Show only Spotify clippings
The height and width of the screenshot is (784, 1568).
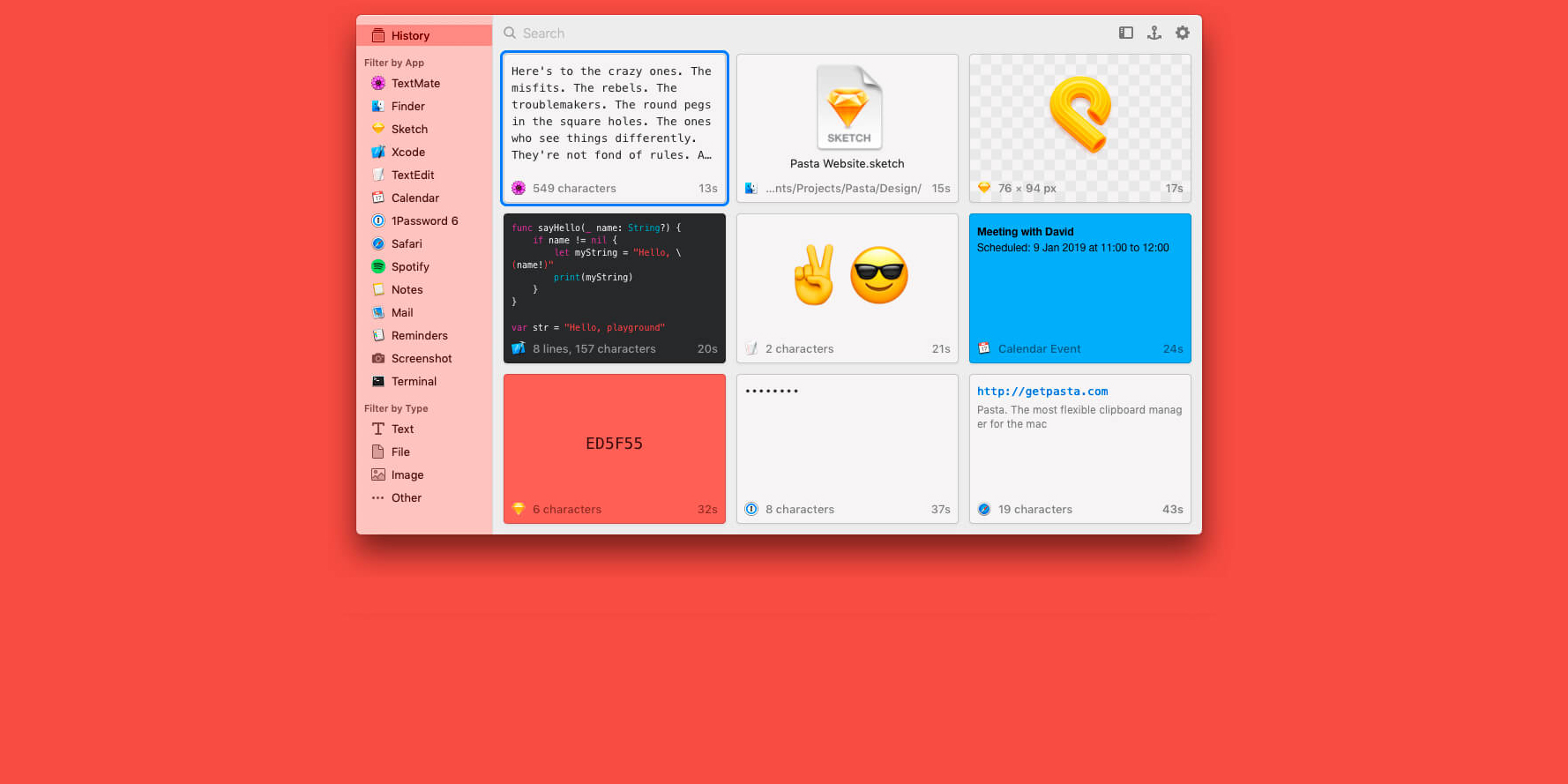point(410,266)
